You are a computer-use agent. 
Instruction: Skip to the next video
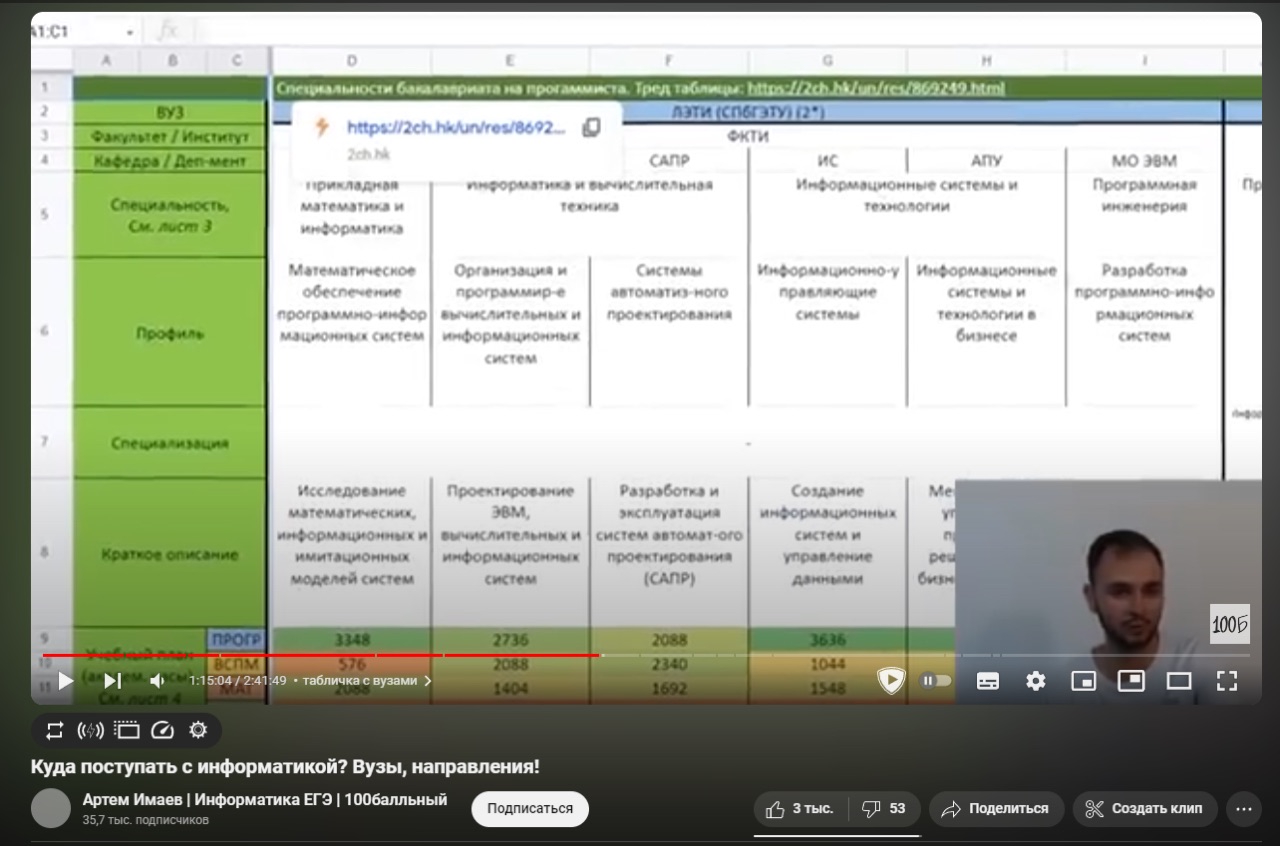tap(112, 681)
